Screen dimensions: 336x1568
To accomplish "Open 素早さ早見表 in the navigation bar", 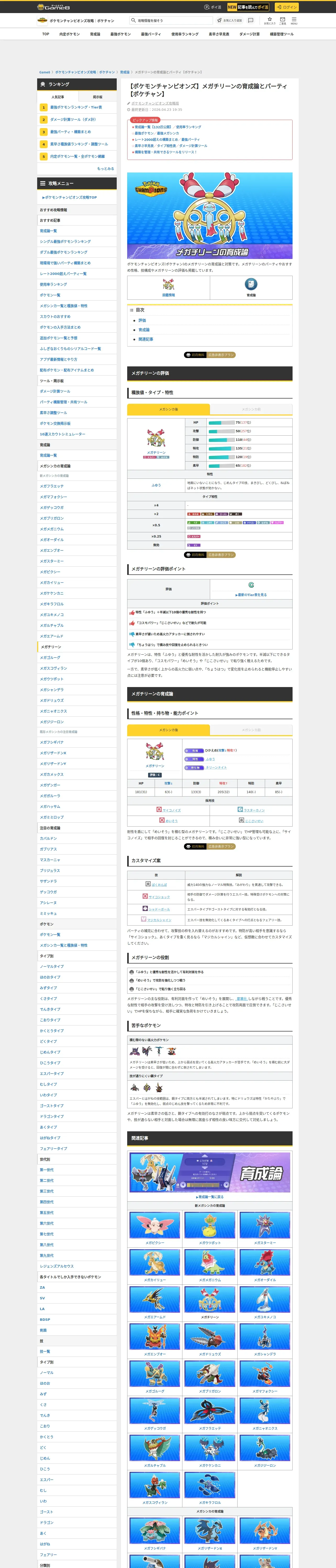I will (219, 34).
